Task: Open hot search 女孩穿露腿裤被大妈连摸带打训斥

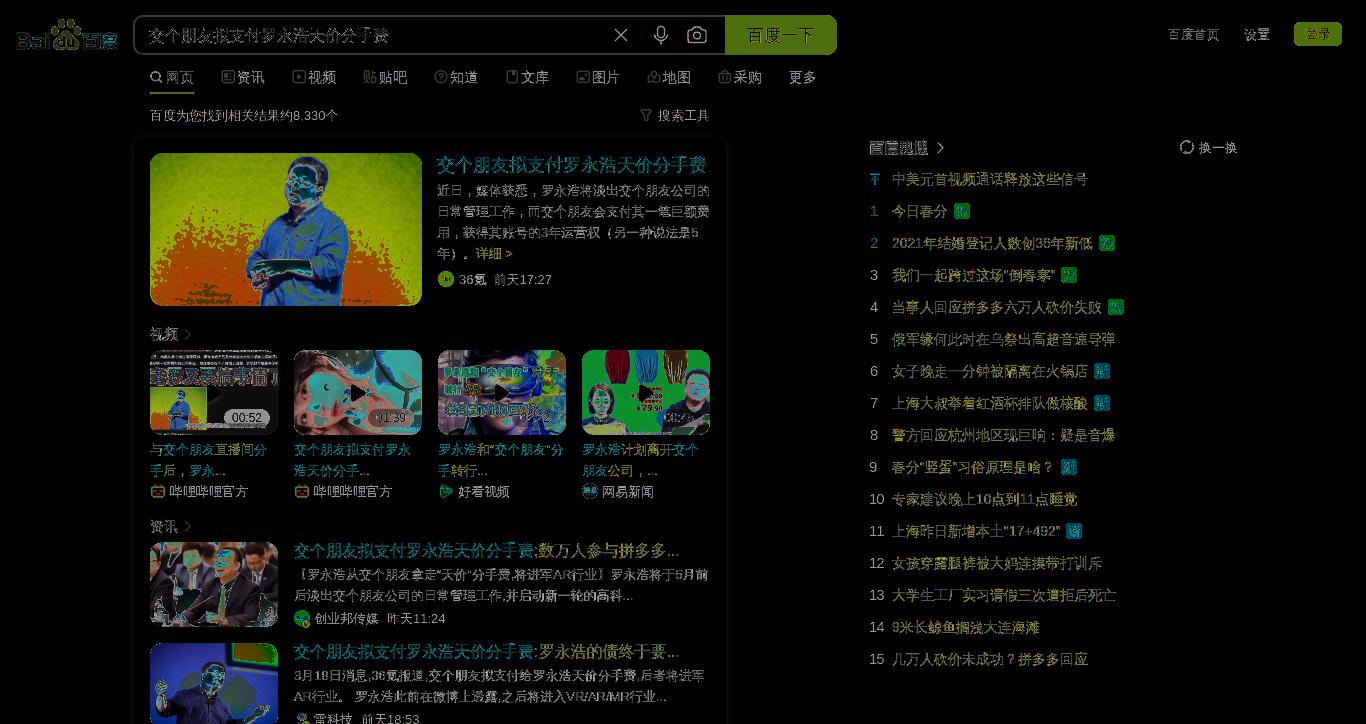Action: [x=996, y=563]
